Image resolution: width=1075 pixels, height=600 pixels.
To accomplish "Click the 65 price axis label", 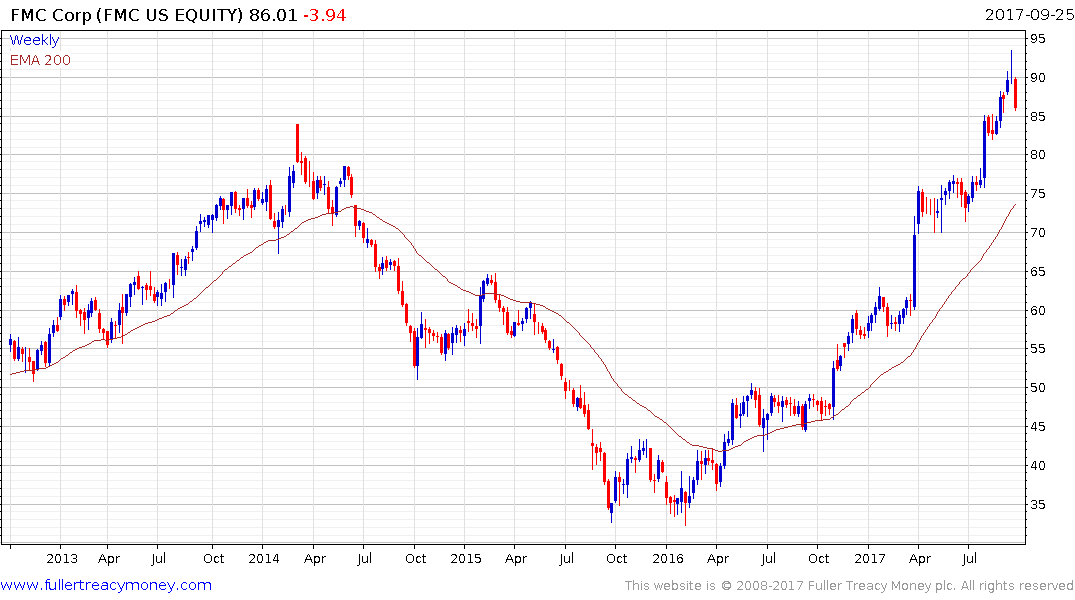I will [1038, 272].
